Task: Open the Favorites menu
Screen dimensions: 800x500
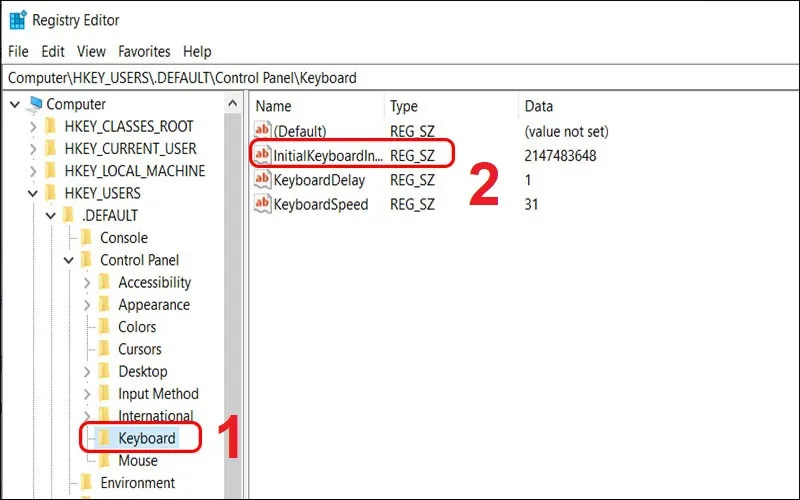Action: point(144,51)
